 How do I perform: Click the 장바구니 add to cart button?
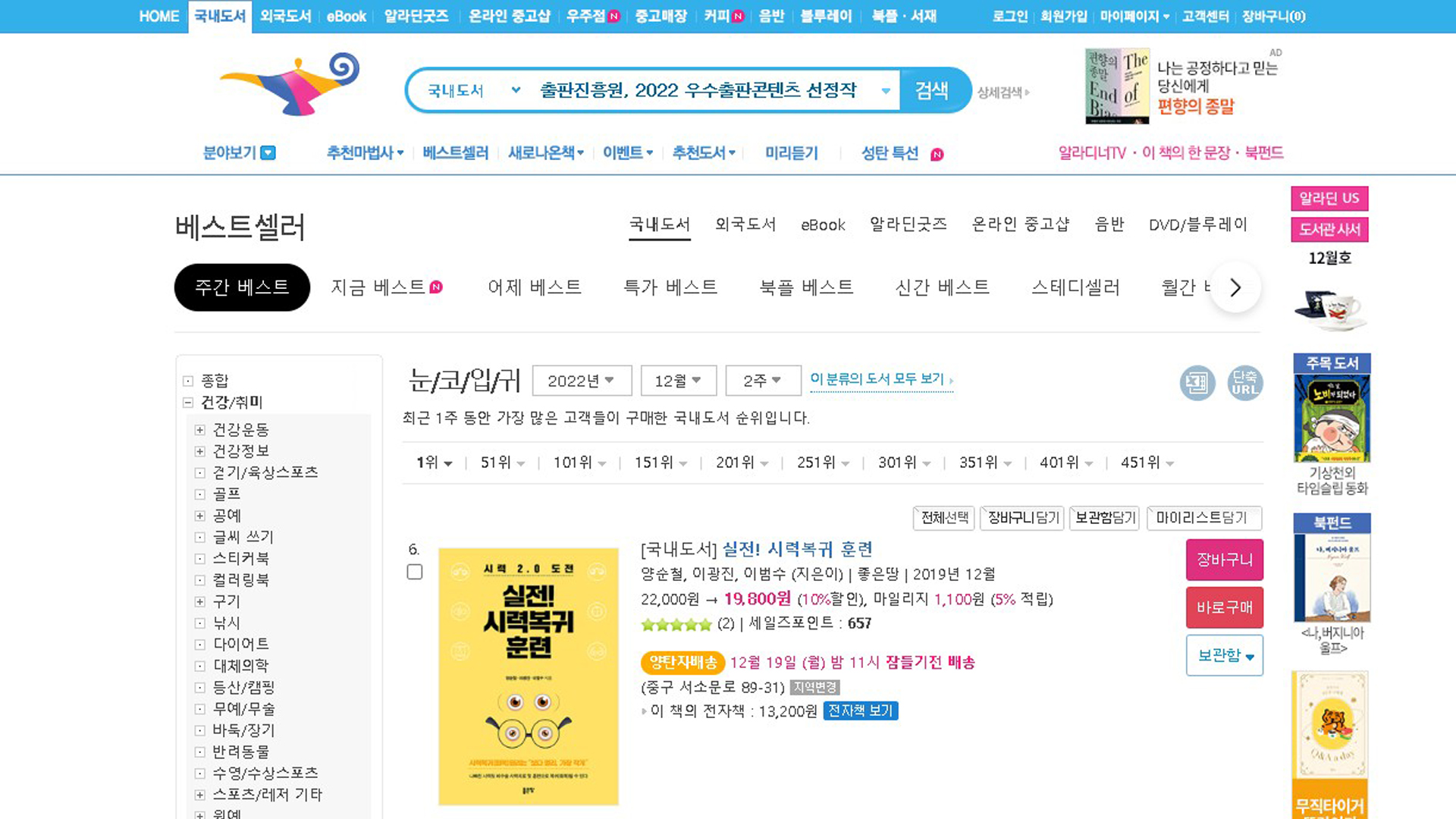1224,560
